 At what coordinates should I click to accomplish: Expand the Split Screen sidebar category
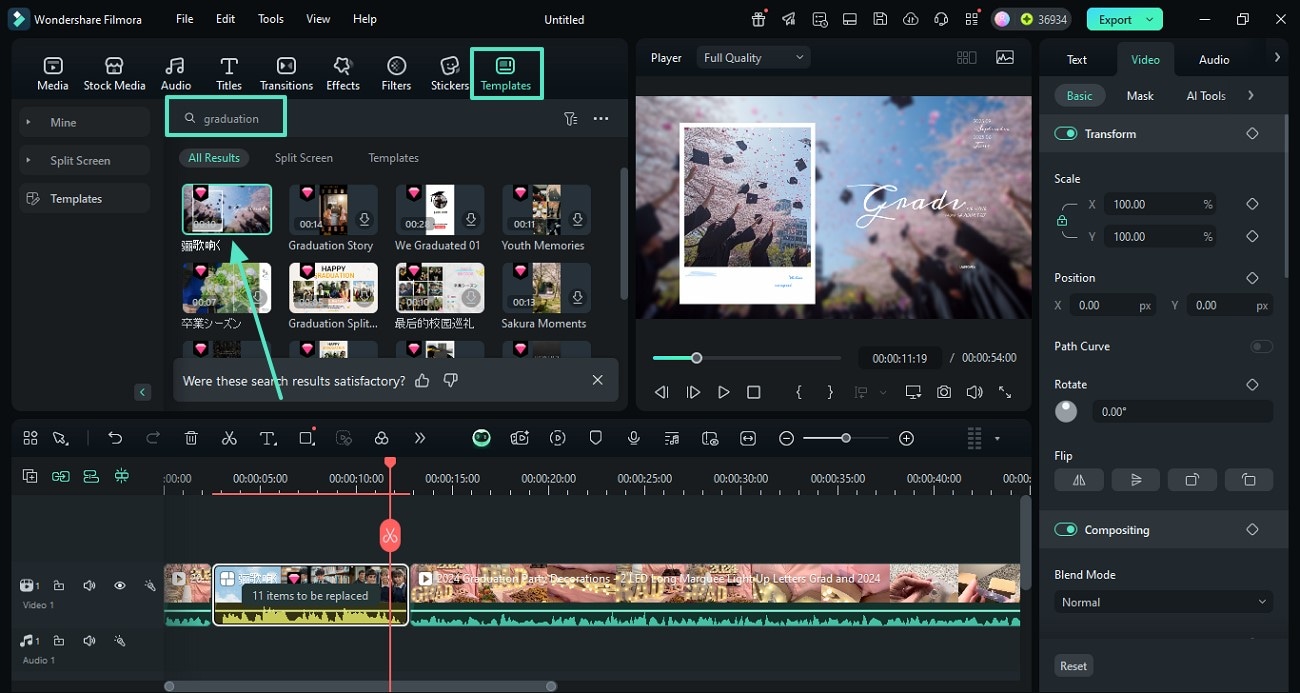(84, 160)
